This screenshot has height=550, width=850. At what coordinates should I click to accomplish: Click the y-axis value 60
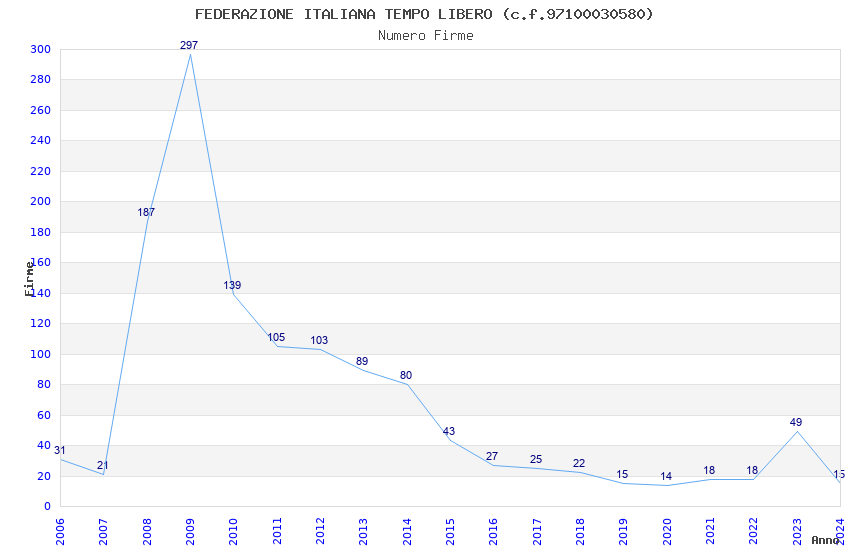tap(44, 416)
